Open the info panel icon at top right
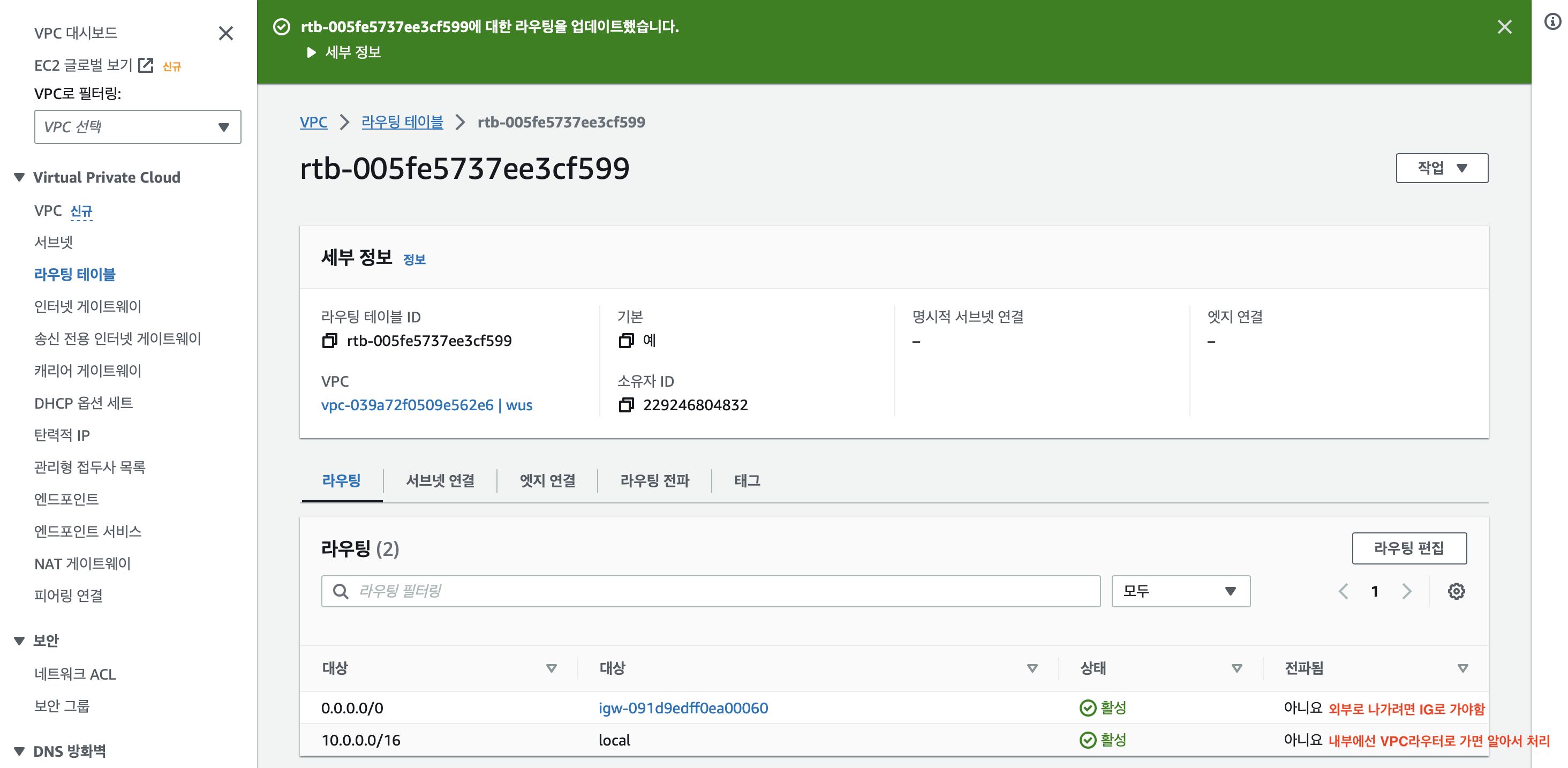This screenshot has height=768, width=1568. coord(1553,22)
